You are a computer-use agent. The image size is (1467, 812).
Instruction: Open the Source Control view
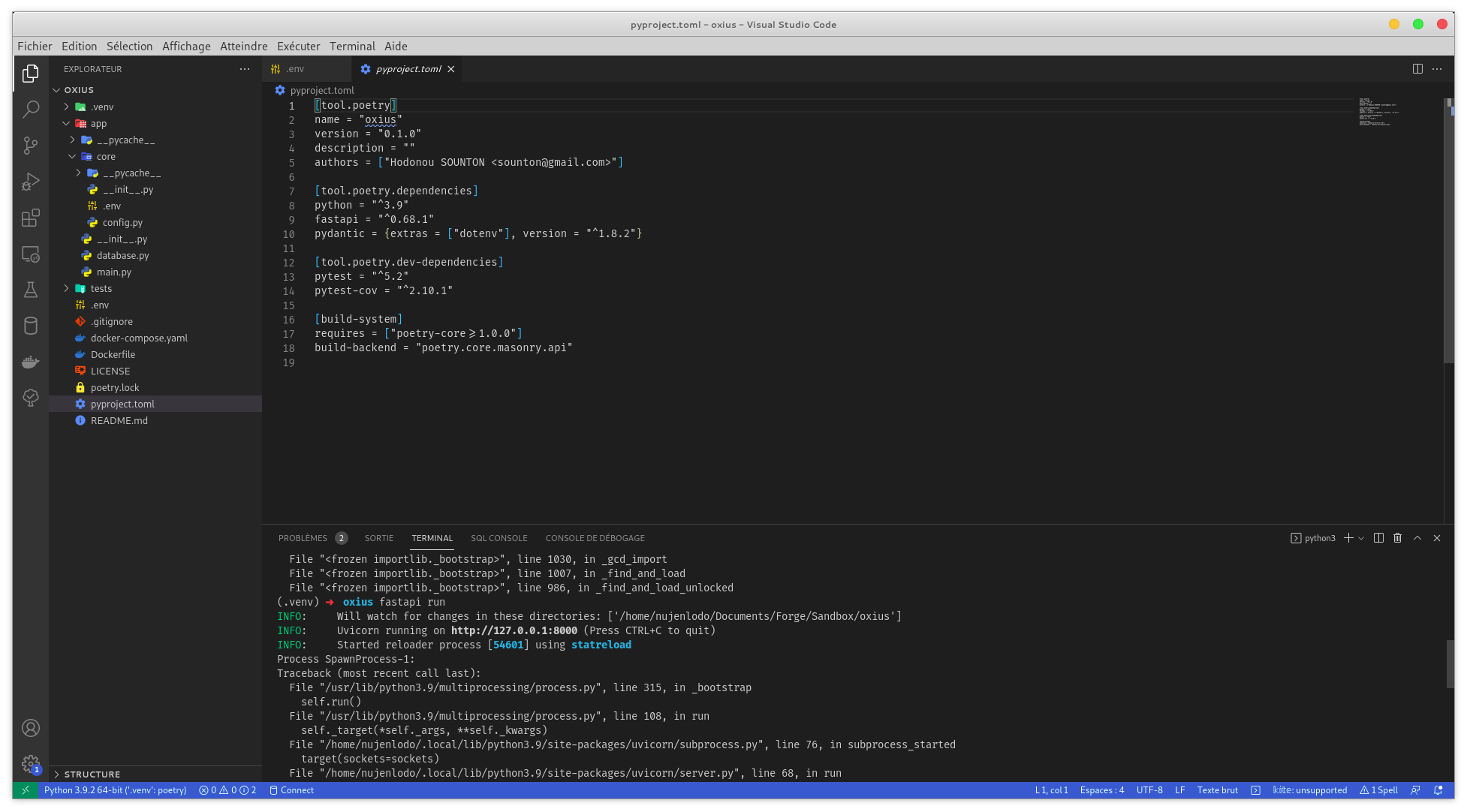pos(31,146)
